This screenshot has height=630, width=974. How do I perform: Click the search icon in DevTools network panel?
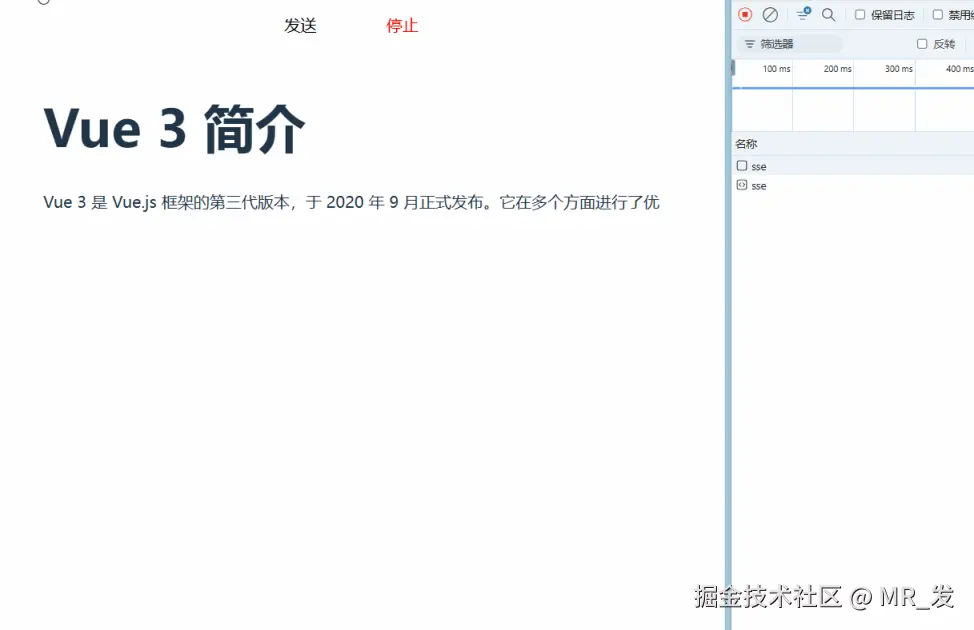[828, 14]
